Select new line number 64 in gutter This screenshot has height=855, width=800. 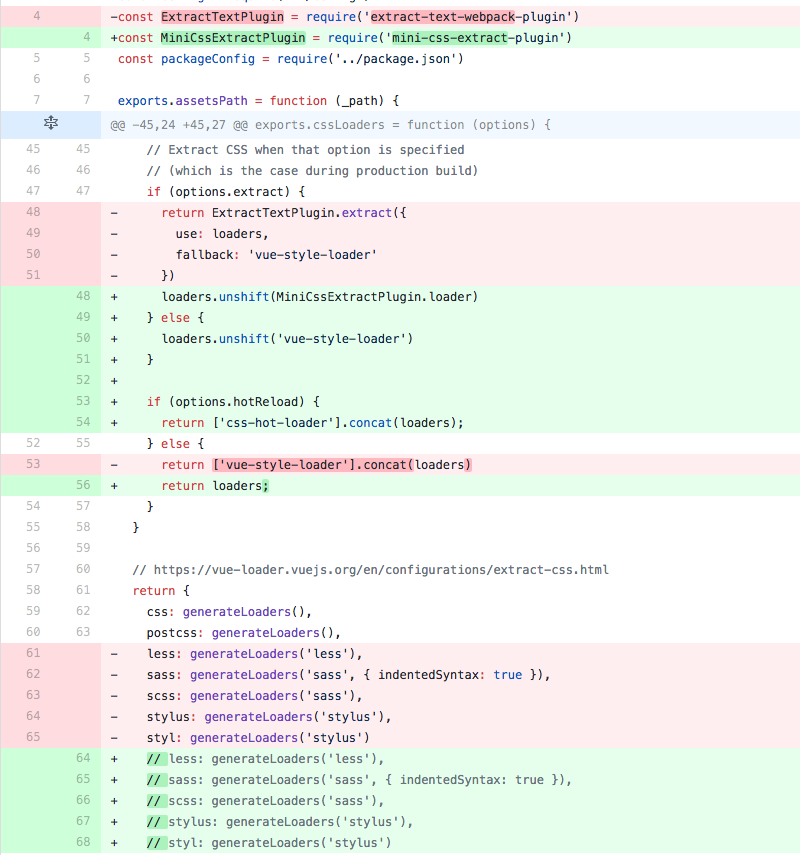[x=83, y=758]
